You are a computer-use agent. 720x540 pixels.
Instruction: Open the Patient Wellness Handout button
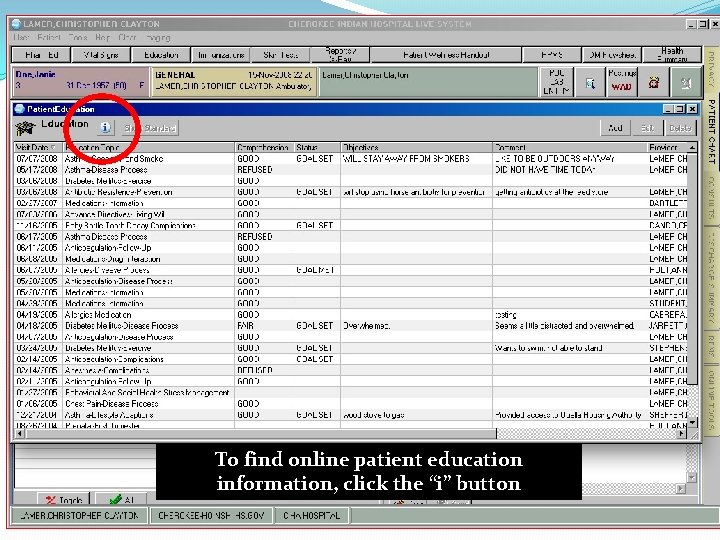pos(446,55)
